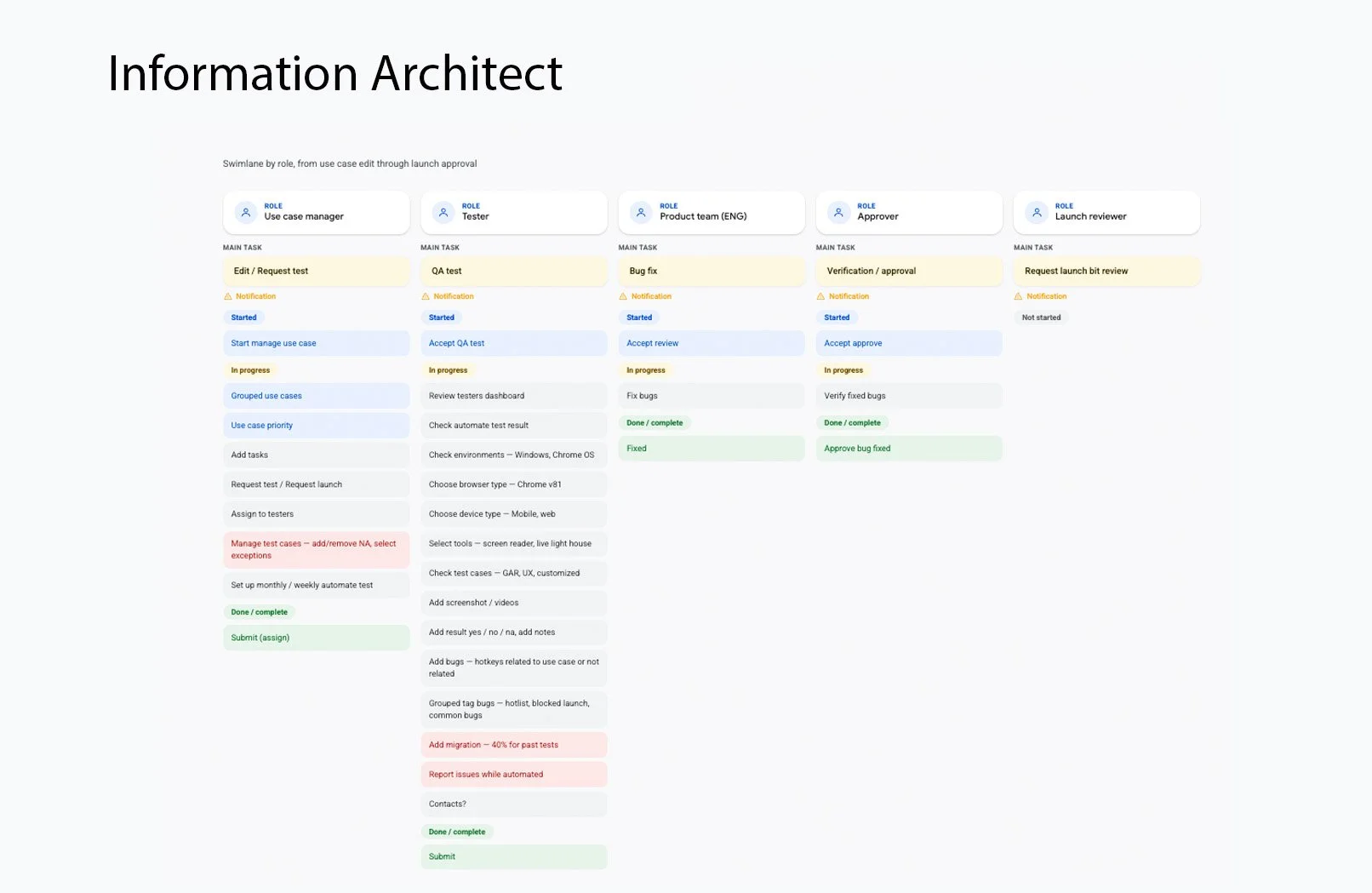Select the QA test main task card
The width and height of the screenshot is (1372, 893).
coord(514,271)
